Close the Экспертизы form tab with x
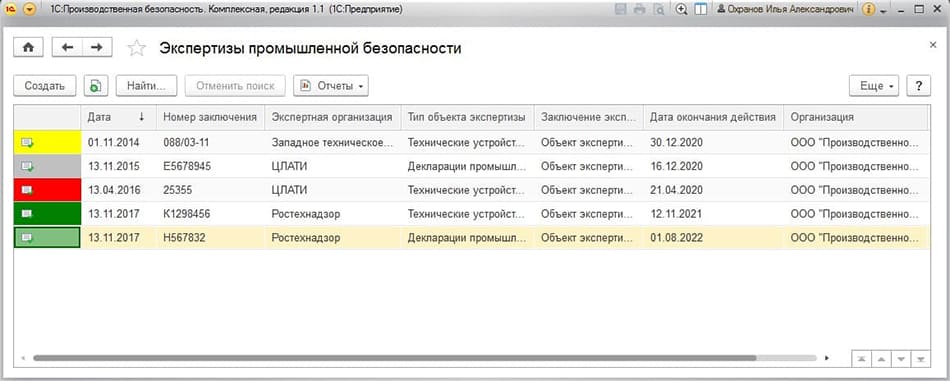The width and height of the screenshot is (950, 381). click(x=932, y=45)
